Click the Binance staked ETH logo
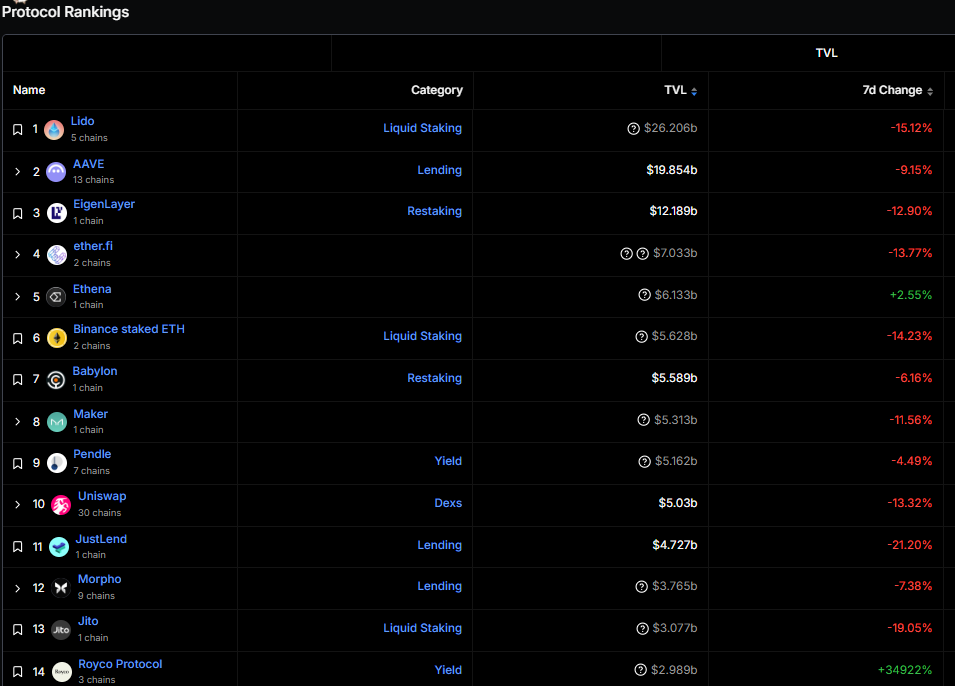 (56, 338)
